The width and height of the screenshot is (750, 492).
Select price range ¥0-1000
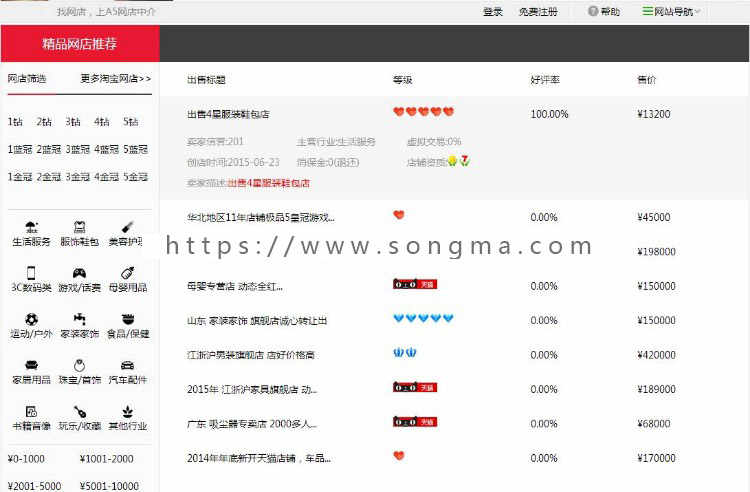[26, 459]
